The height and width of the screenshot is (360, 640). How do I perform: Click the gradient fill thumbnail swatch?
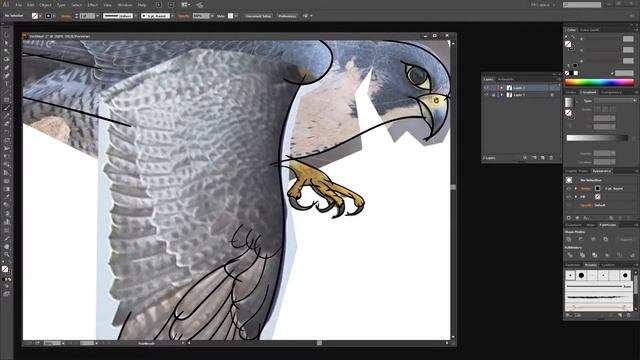[x=569, y=102]
